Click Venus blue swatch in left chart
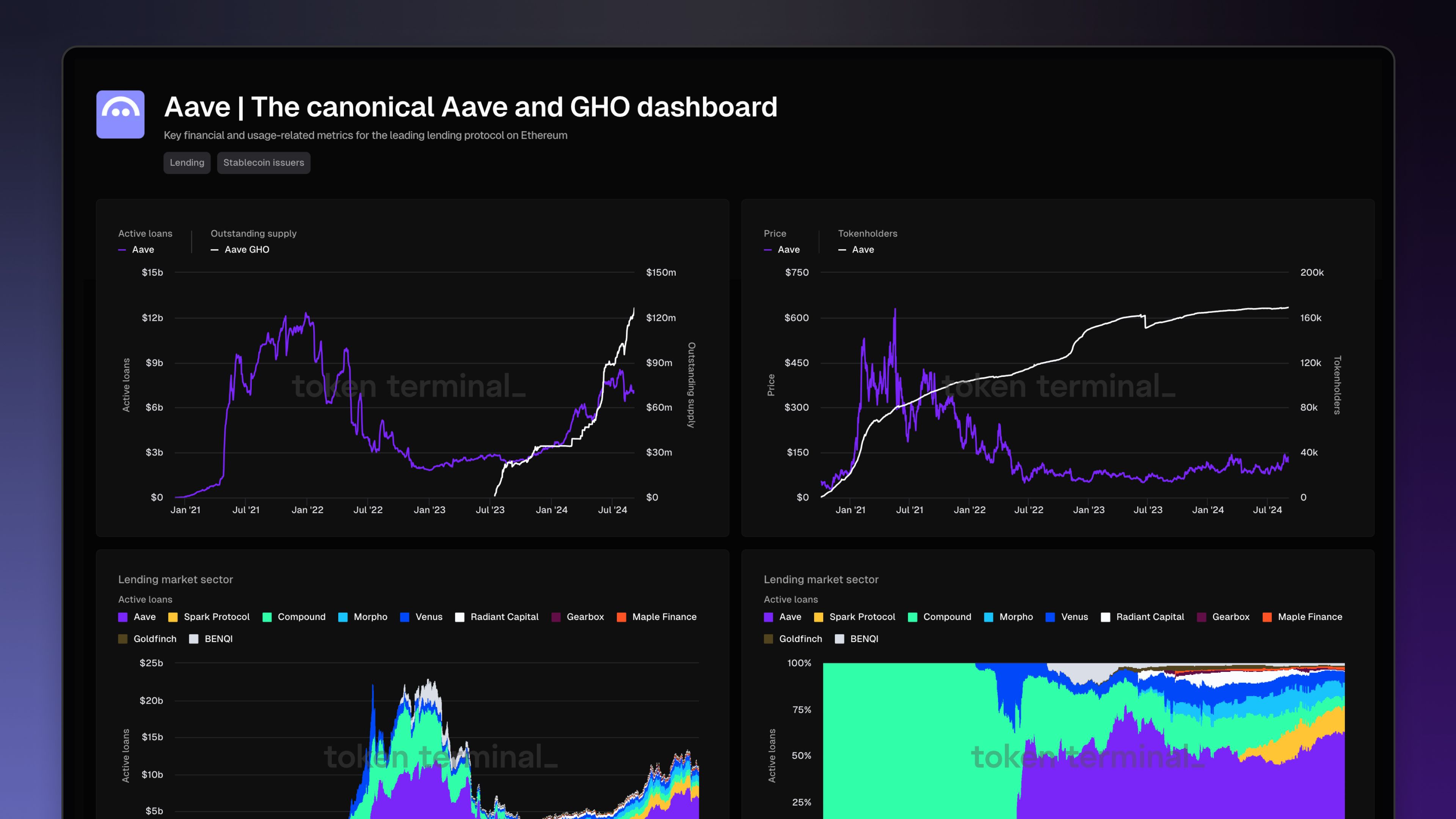The image size is (1456, 819). 405,617
